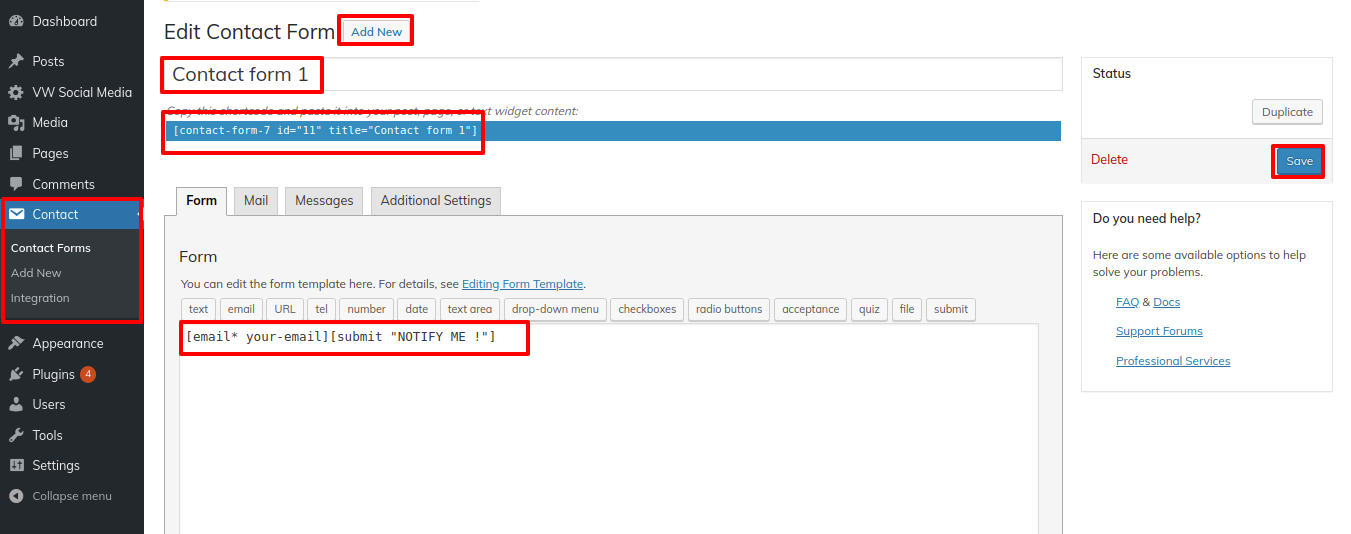Viewport: 1351px width, 534px height.
Task: Open VW Social Media gear icon
Action: point(16,92)
